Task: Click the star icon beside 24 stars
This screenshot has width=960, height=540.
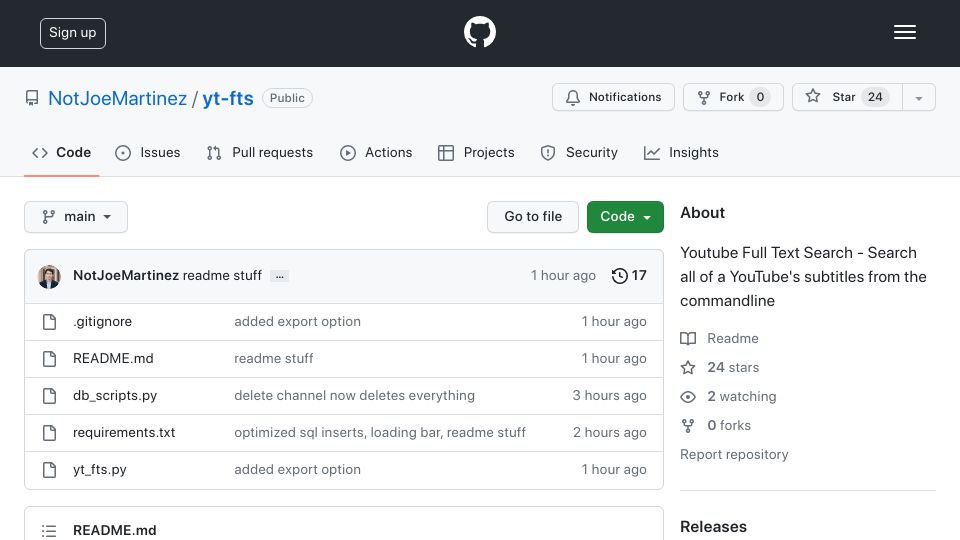Action: [x=688, y=367]
